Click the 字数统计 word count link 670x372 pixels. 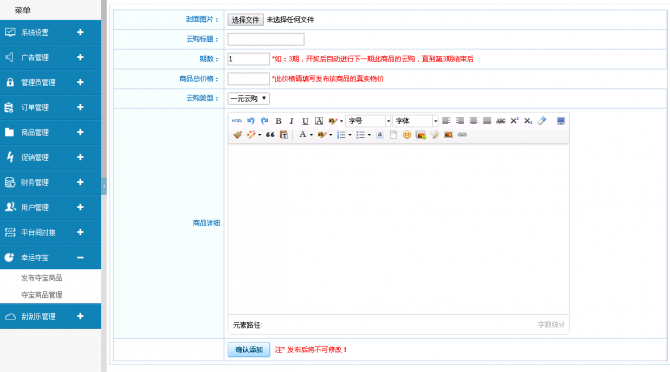click(x=551, y=325)
